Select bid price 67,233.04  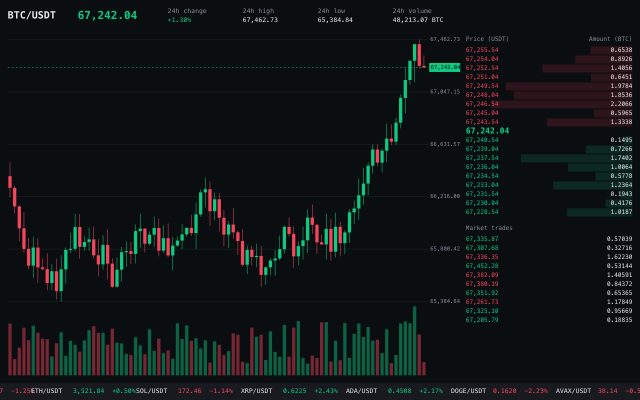pyautogui.click(x=482, y=184)
